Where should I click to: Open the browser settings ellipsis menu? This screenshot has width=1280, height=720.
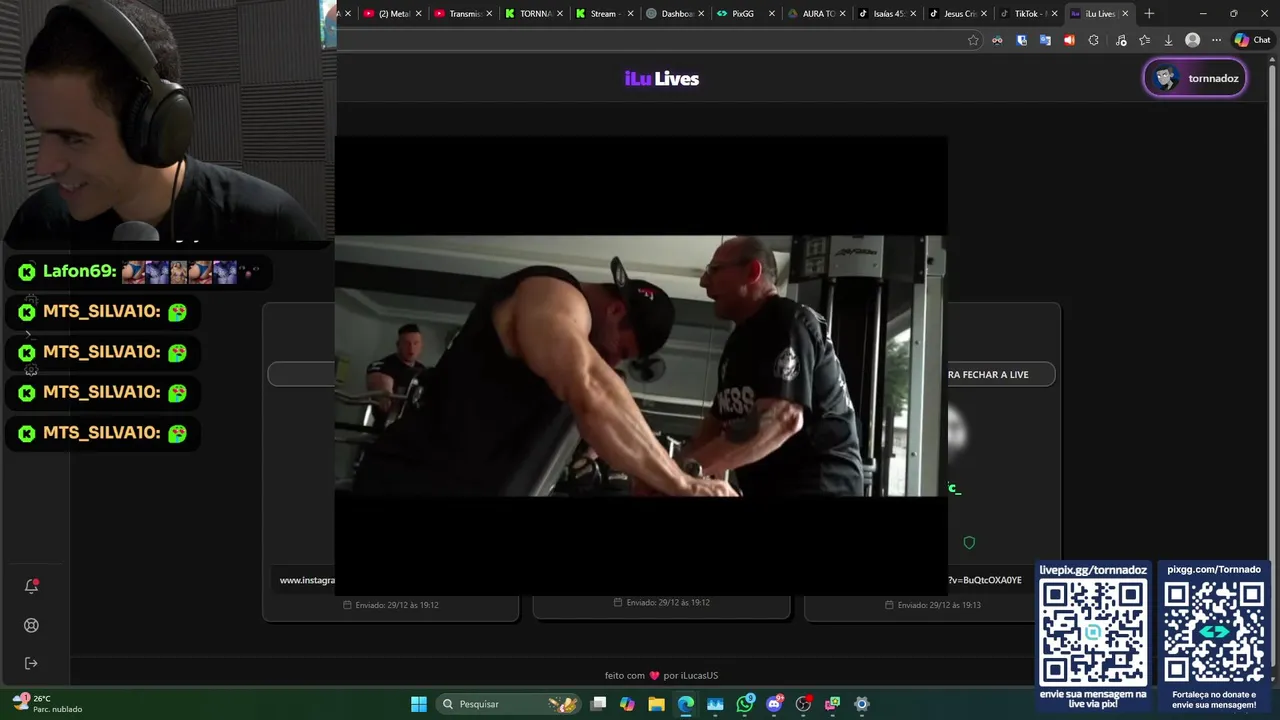(x=1216, y=40)
